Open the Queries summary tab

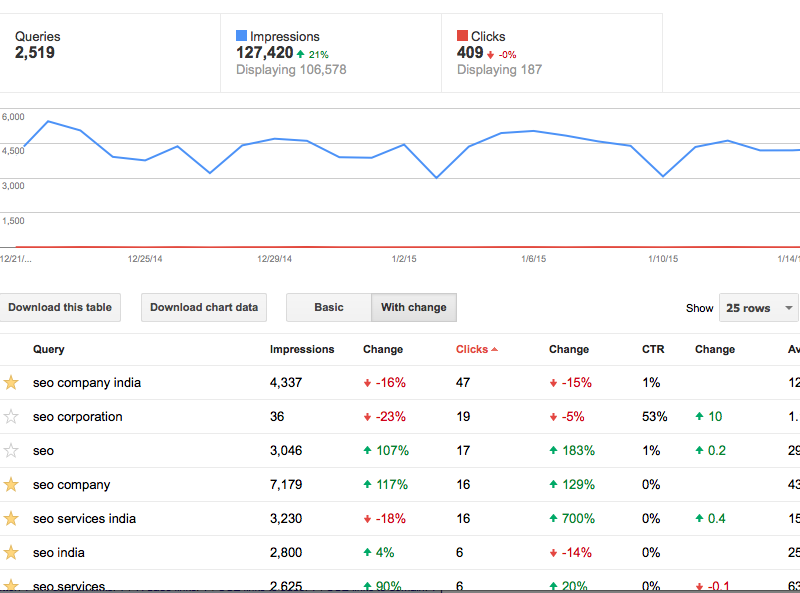click(110, 53)
